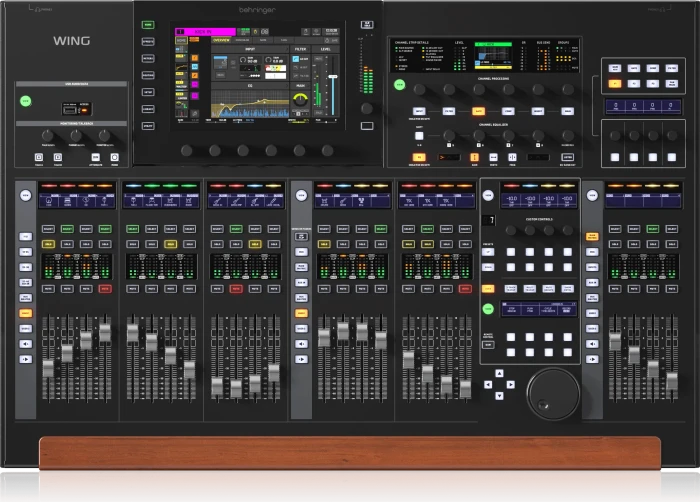700x502 pixels.
Task: Open the SETUP button left of the screen
Action: [148, 92]
